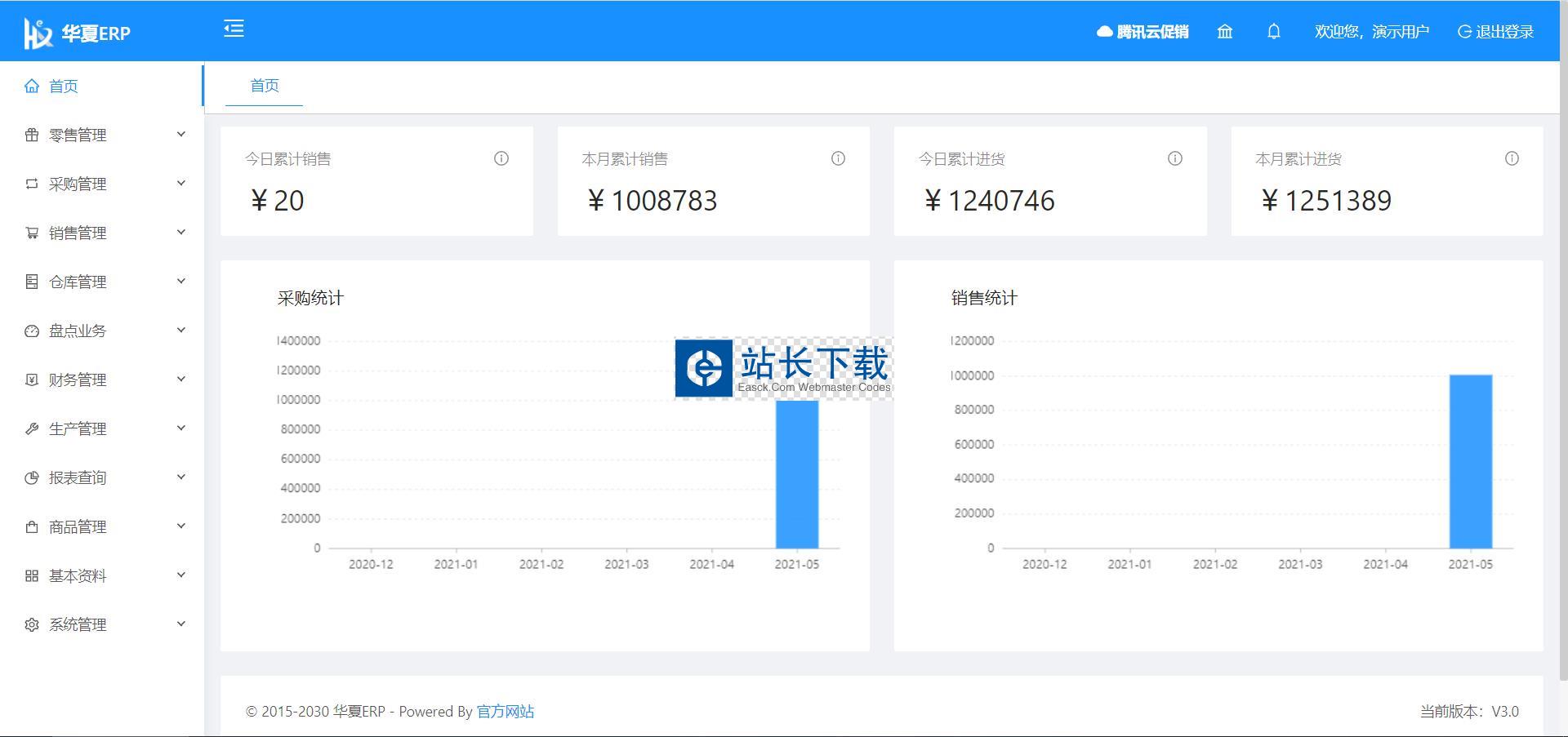Select 首页 in the sidebar
Screen dimensions: 1568x737
point(64,87)
